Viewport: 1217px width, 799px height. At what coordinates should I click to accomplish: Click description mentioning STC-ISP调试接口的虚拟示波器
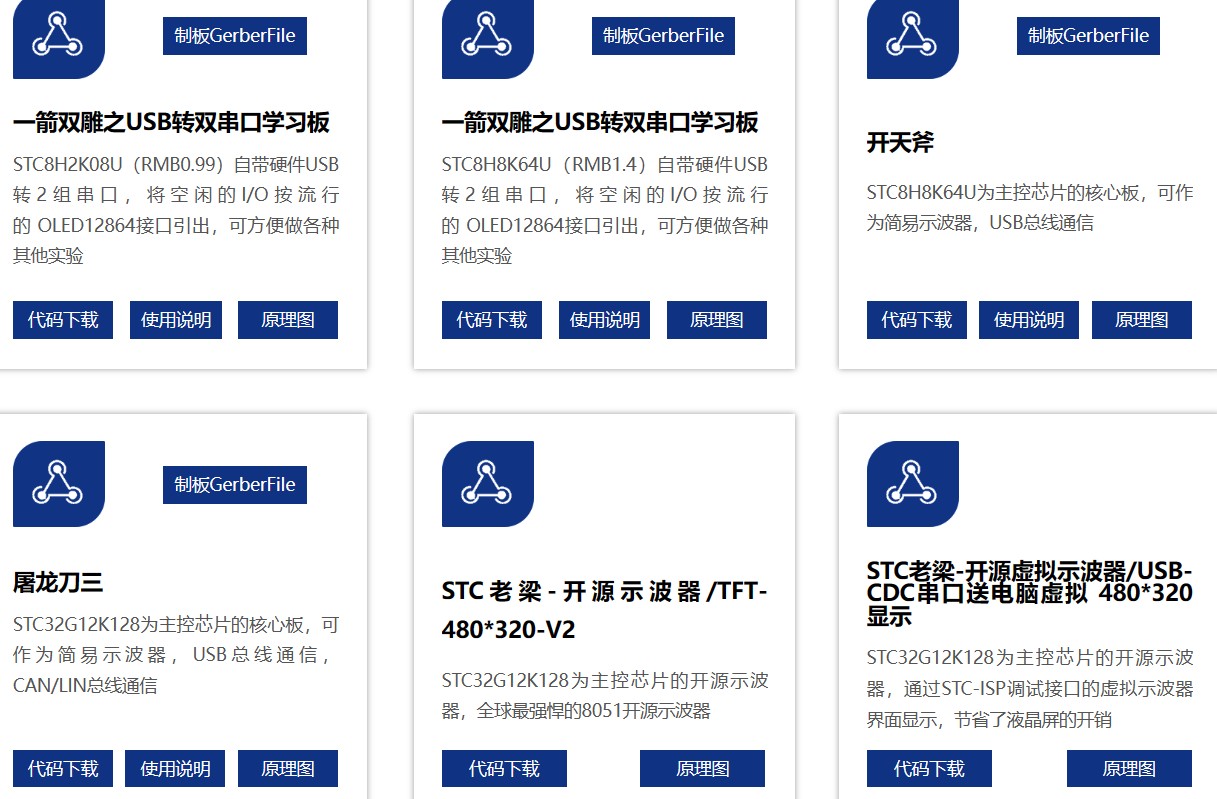point(1030,689)
